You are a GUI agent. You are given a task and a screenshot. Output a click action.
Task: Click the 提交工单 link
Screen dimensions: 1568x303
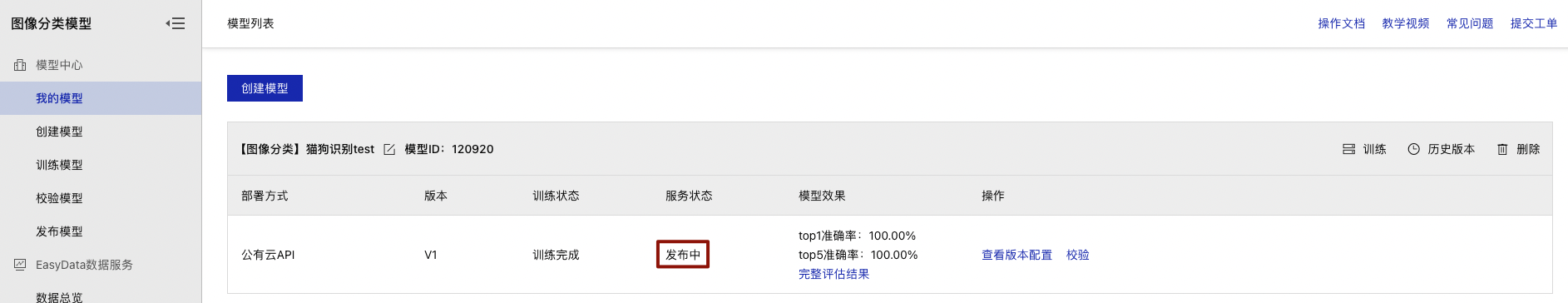pos(1533,23)
